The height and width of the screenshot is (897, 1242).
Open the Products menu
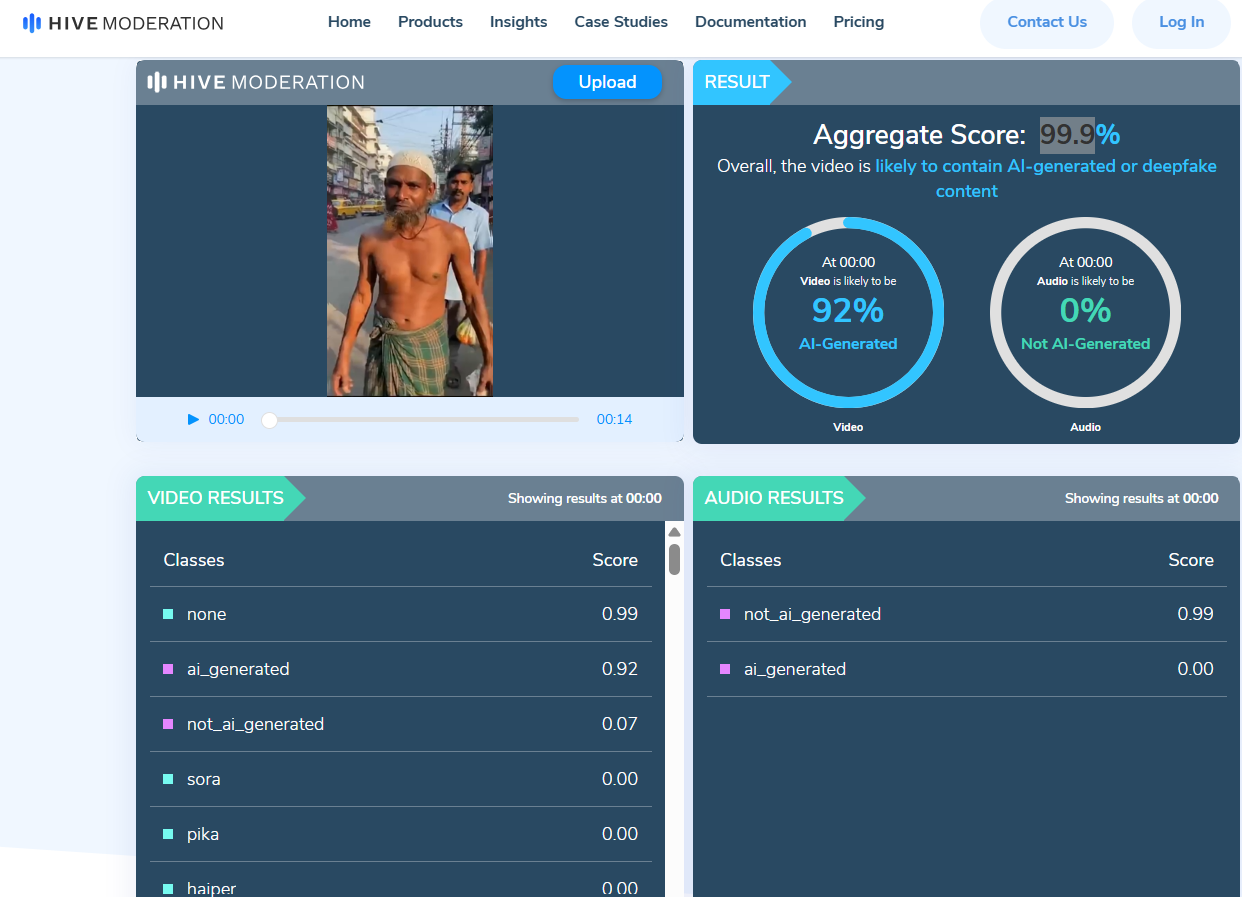(430, 22)
